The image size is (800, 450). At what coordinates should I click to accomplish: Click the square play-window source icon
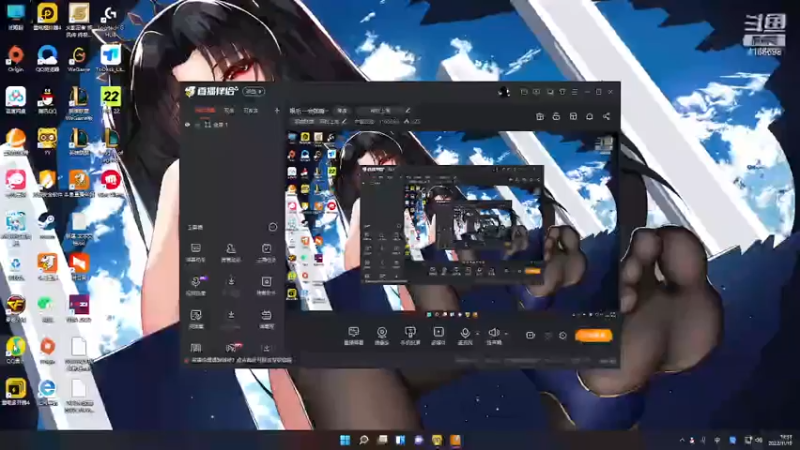[x=438, y=336]
